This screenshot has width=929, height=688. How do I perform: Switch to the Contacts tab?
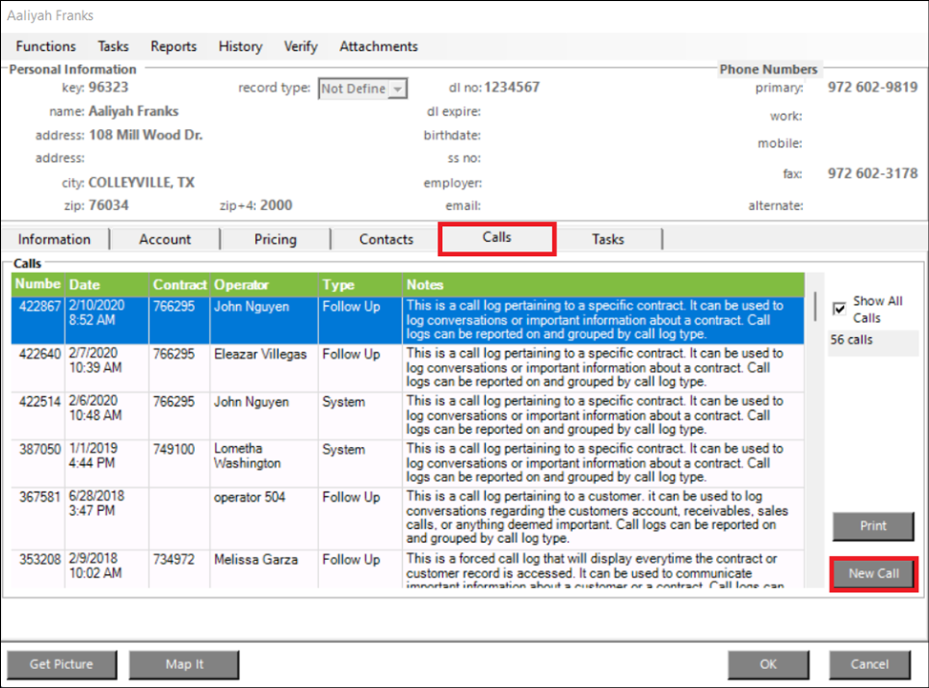(x=386, y=239)
